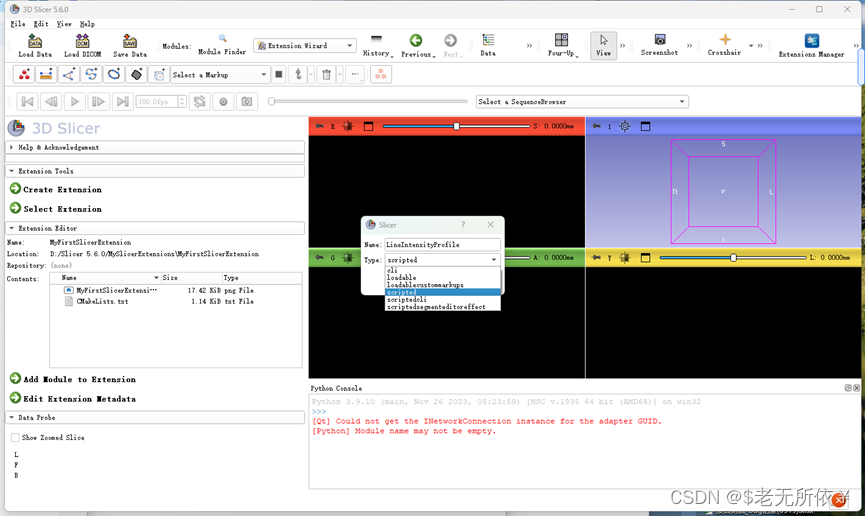Maximize the red slice view
This screenshot has height=516, width=865.
click(x=369, y=126)
